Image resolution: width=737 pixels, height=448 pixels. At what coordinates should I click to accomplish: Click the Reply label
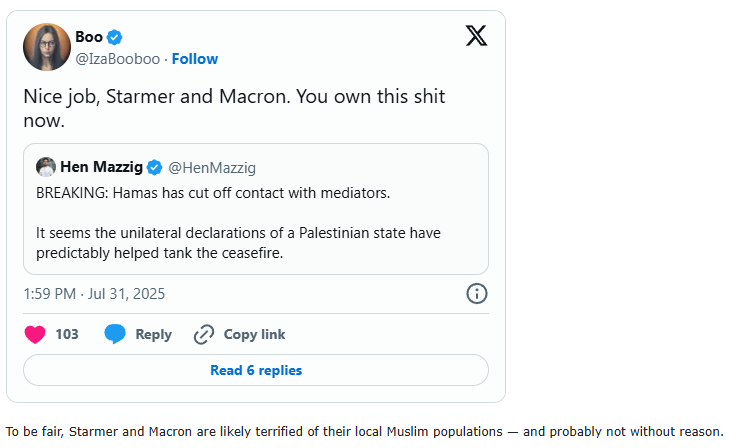click(153, 334)
